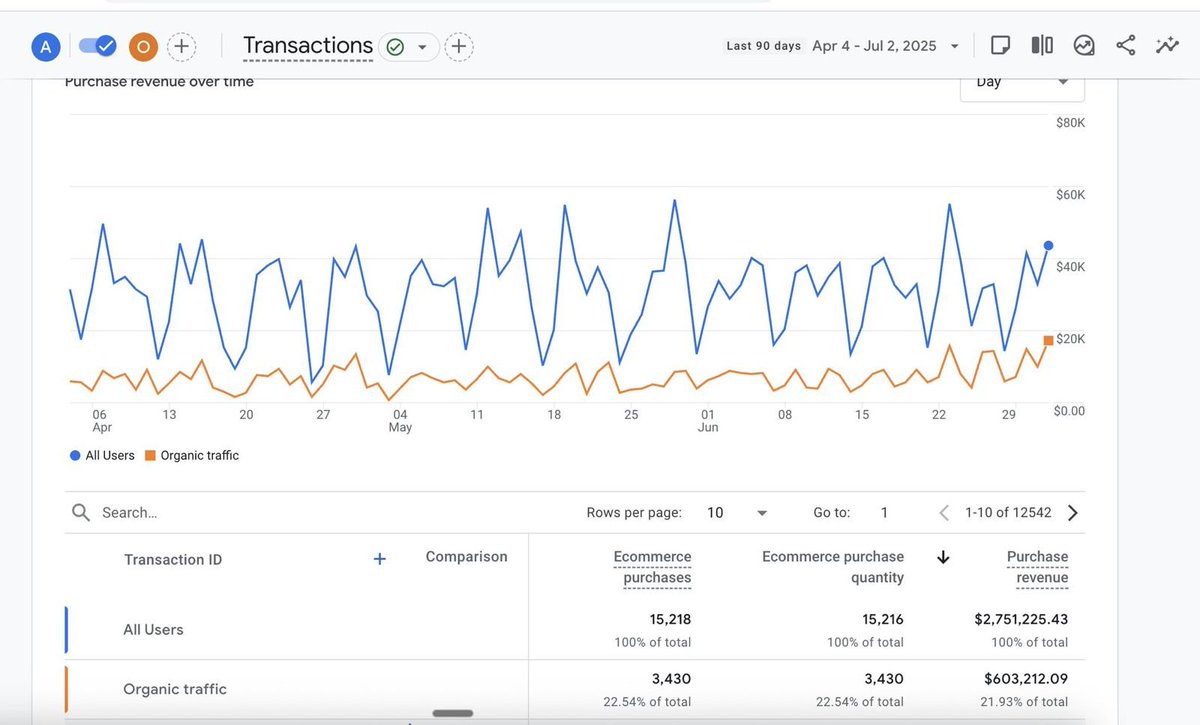Open the share report icon
The image size is (1200, 725).
tap(1125, 45)
